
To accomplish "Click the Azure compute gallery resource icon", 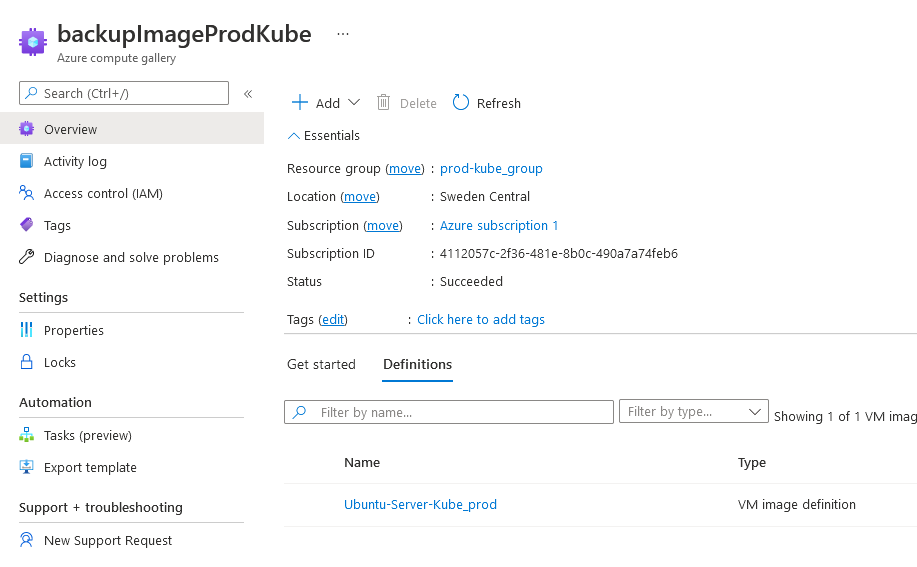I will click(x=33, y=43).
